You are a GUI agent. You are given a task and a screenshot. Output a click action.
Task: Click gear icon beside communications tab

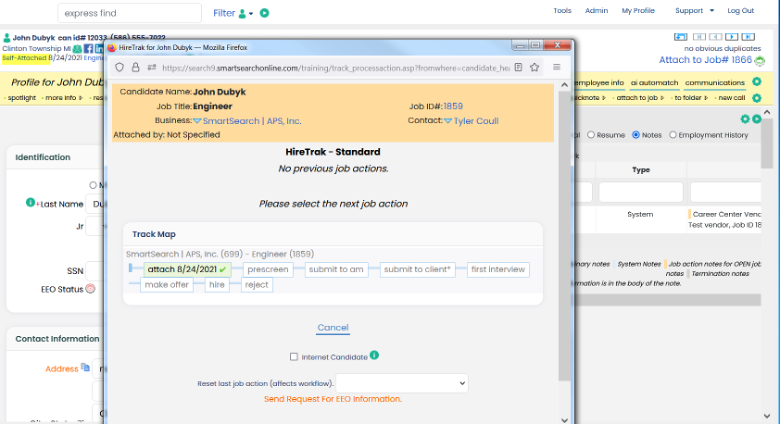pyautogui.click(x=757, y=82)
